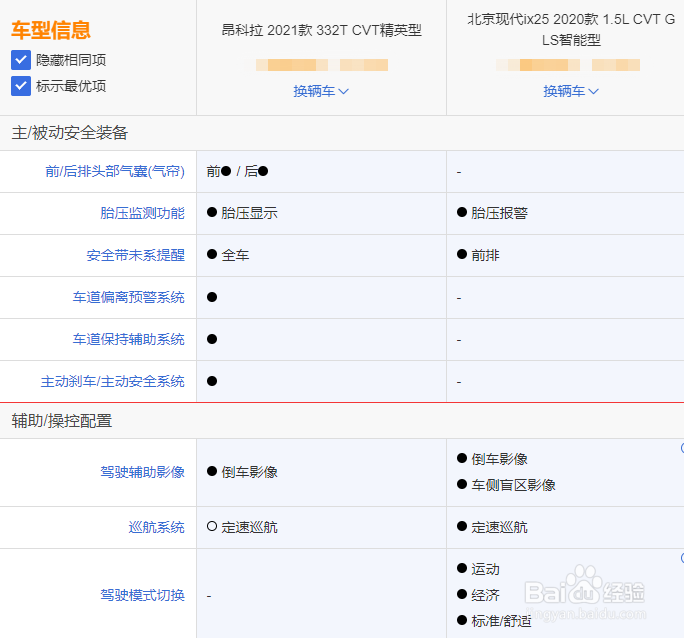Open 换辆车 dropdown under 昂科拉
The height and width of the screenshot is (638, 684).
[321, 91]
